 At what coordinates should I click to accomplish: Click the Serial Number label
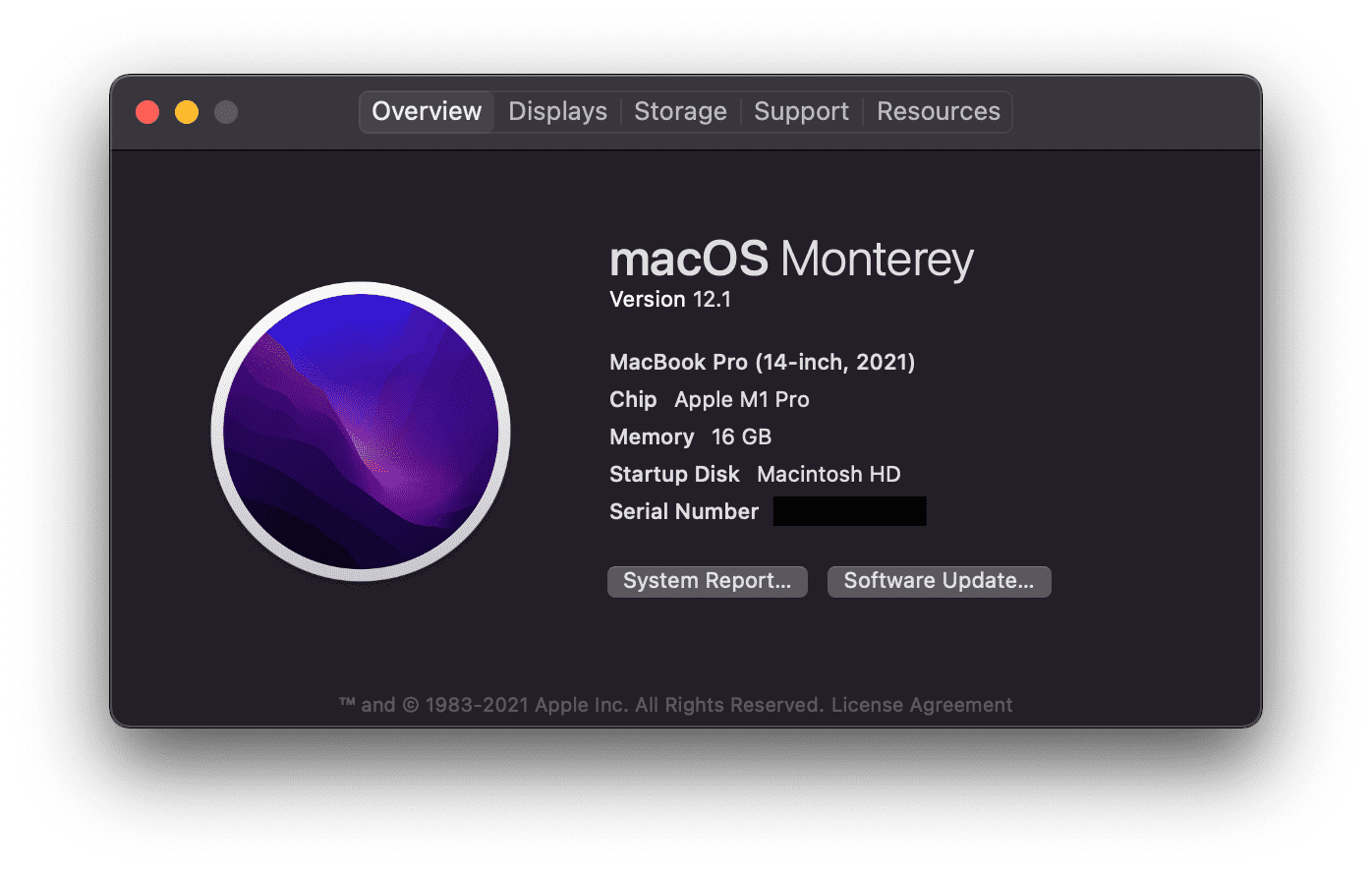[x=684, y=511]
